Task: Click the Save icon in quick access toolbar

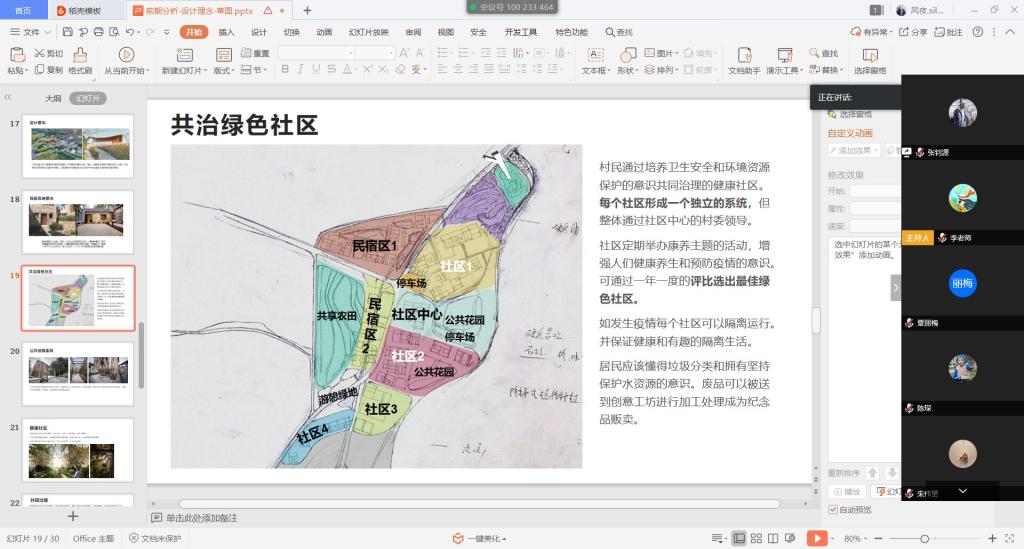Action: (x=67, y=32)
